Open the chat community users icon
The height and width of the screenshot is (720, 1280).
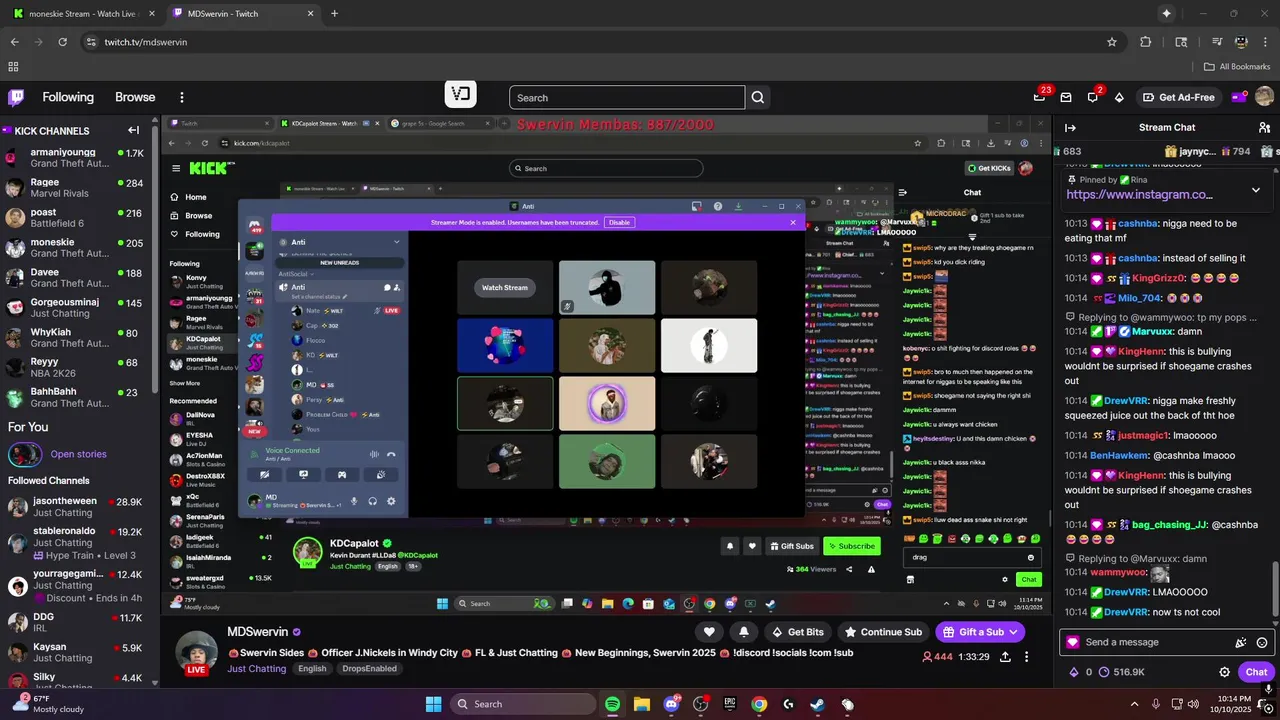1263,127
